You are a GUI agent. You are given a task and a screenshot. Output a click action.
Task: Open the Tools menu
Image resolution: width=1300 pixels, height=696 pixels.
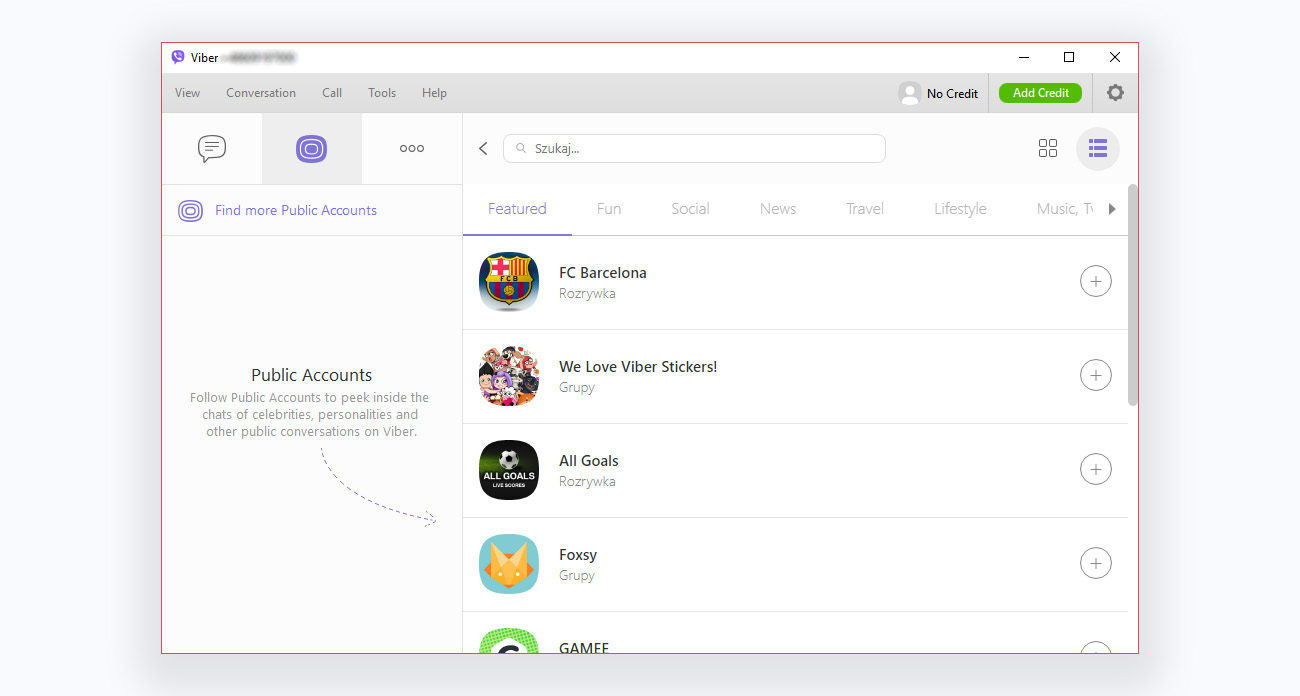382,93
